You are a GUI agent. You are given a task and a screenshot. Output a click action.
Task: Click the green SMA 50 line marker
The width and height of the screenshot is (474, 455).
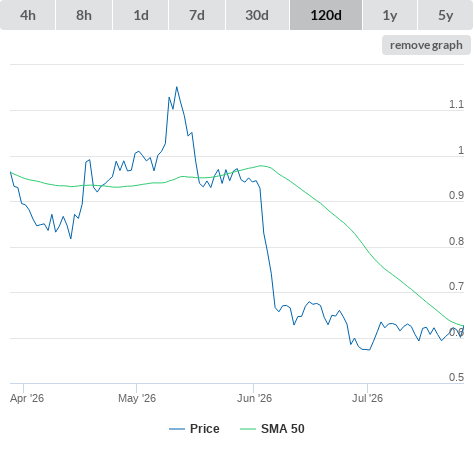pyautogui.click(x=248, y=429)
